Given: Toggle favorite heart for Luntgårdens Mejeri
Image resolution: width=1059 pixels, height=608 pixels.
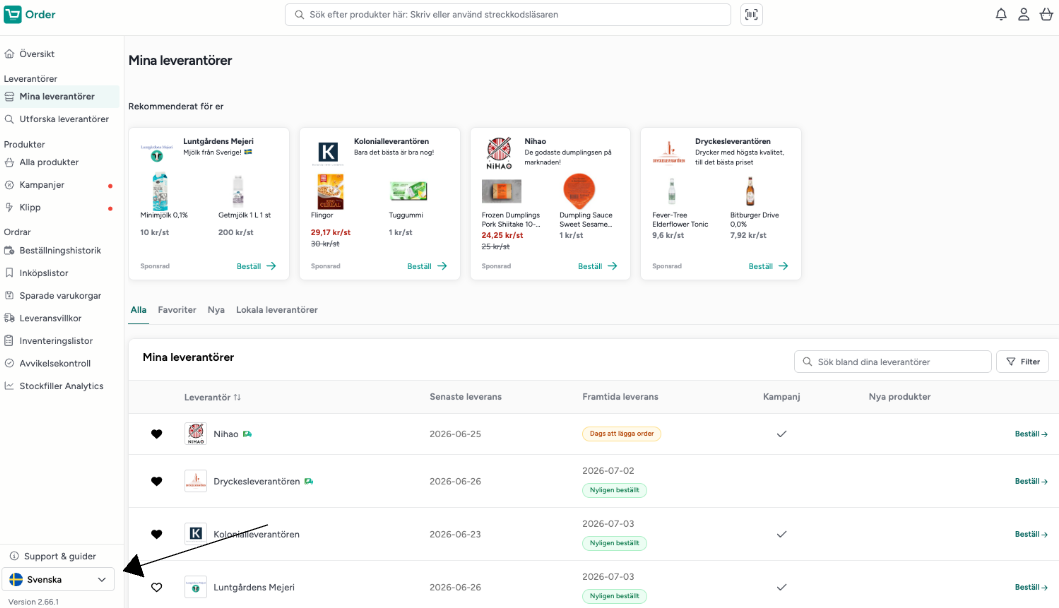Looking at the screenshot, I should click(x=156, y=587).
